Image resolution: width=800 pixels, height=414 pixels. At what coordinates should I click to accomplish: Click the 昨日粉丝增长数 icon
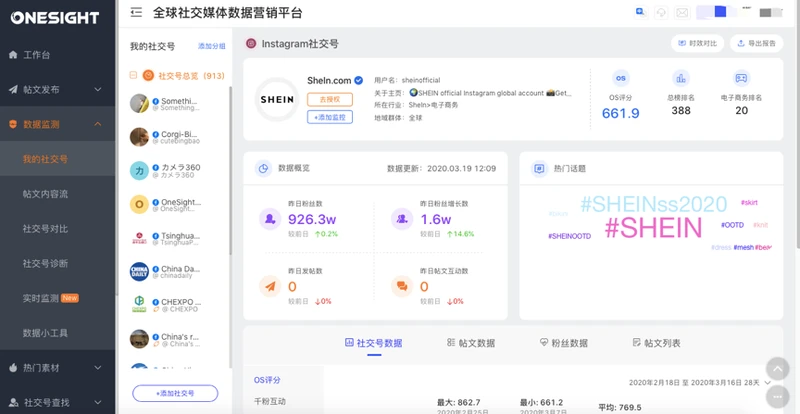coord(402,219)
